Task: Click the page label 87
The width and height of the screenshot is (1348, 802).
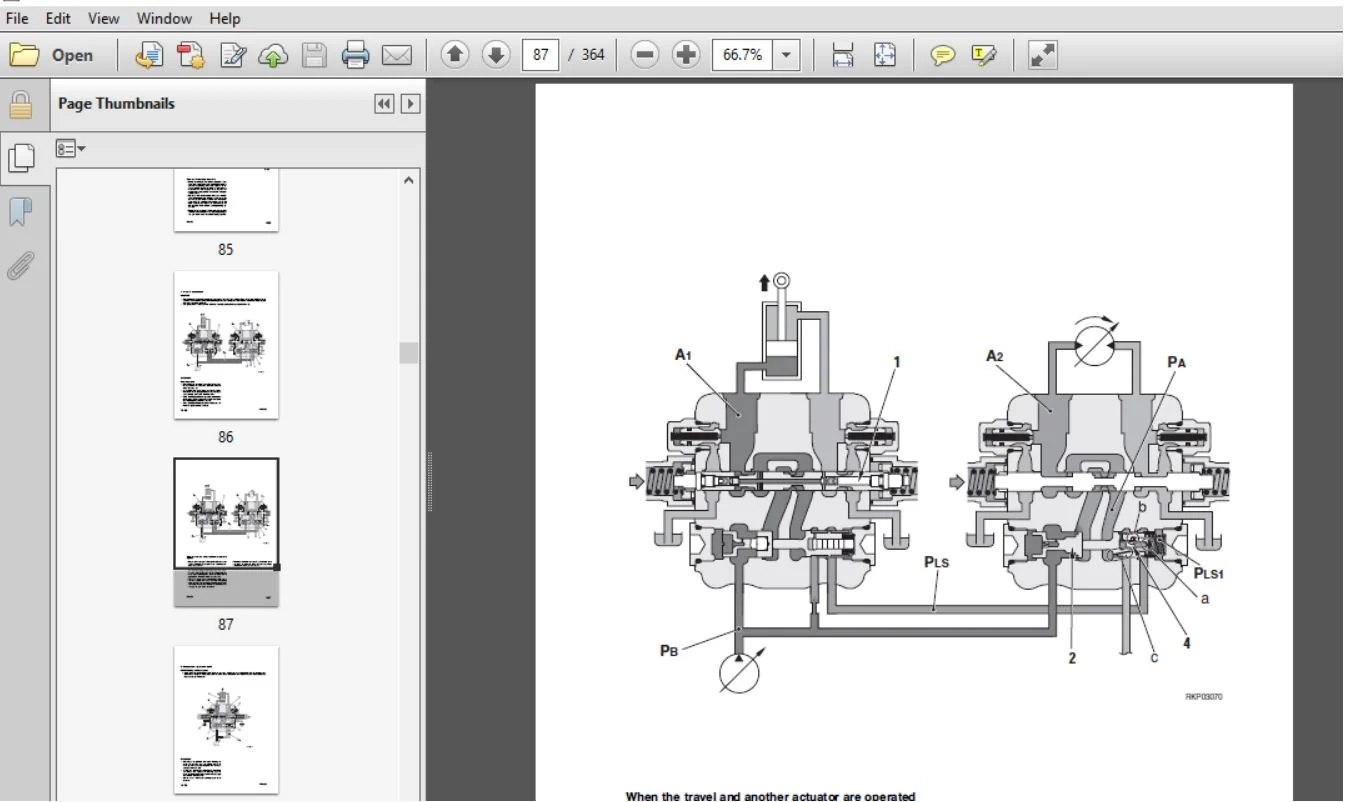Action: (x=226, y=624)
